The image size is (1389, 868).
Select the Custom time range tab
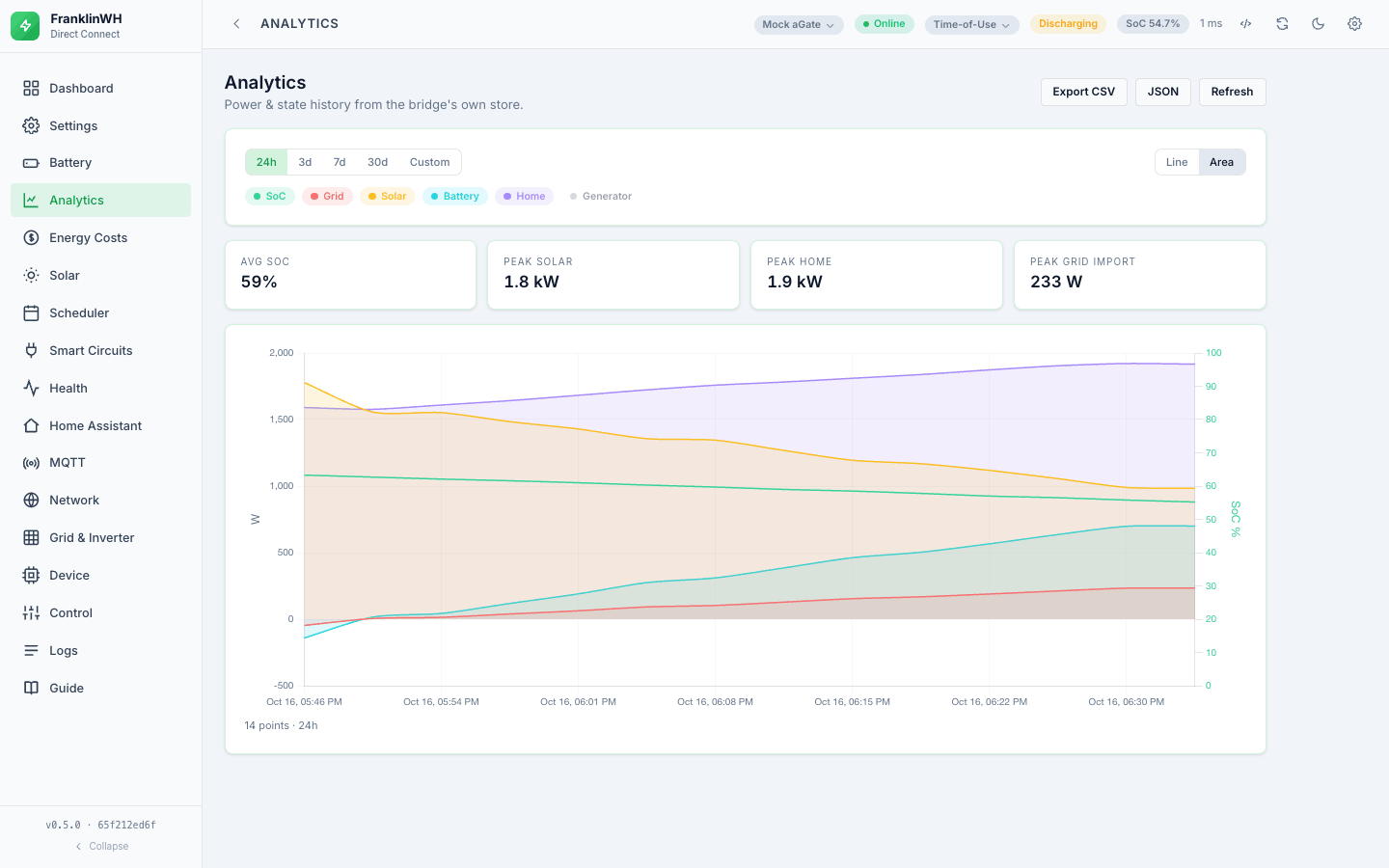pos(430,162)
